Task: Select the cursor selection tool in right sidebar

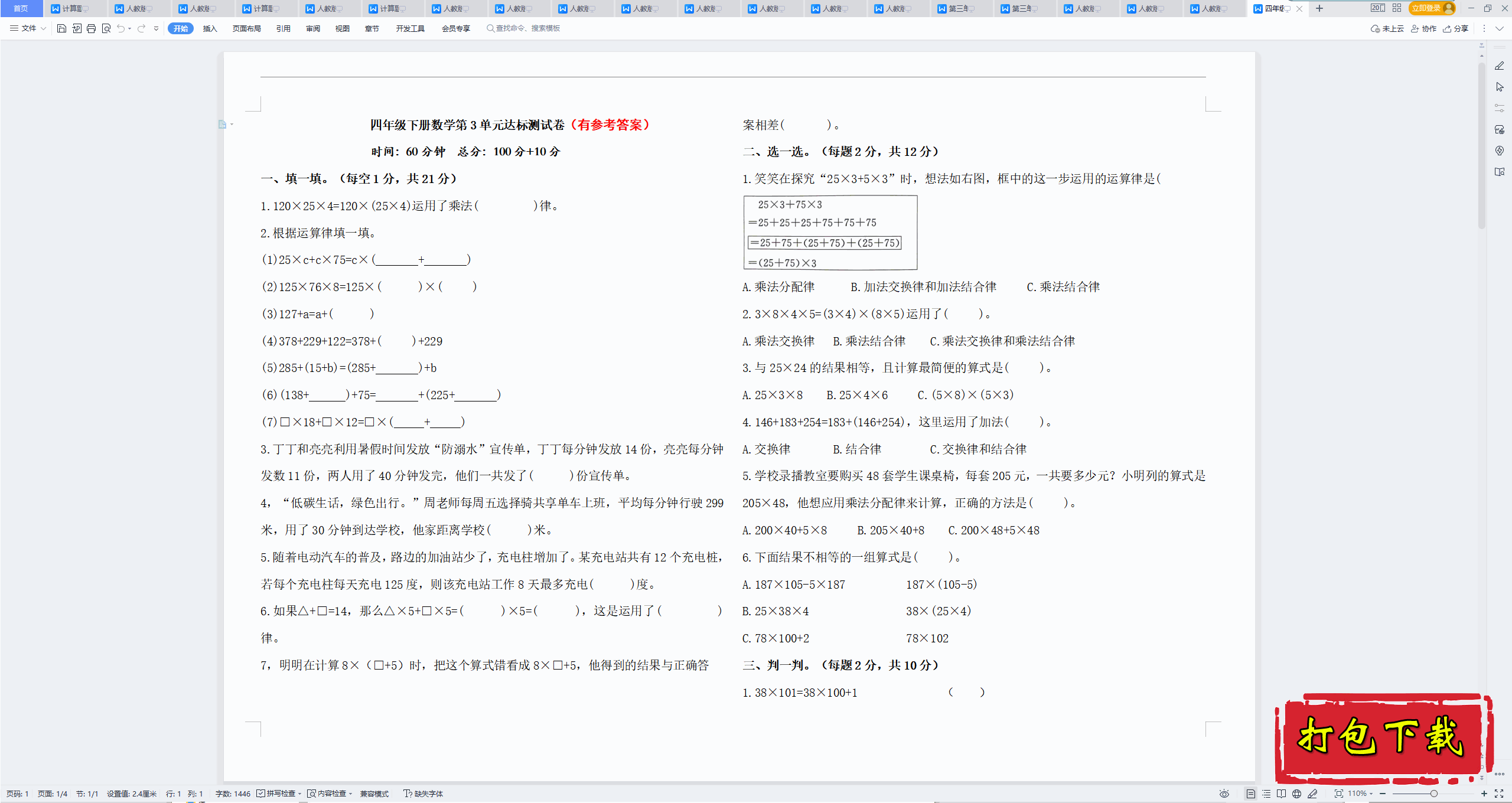Action: coord(1499,87)
